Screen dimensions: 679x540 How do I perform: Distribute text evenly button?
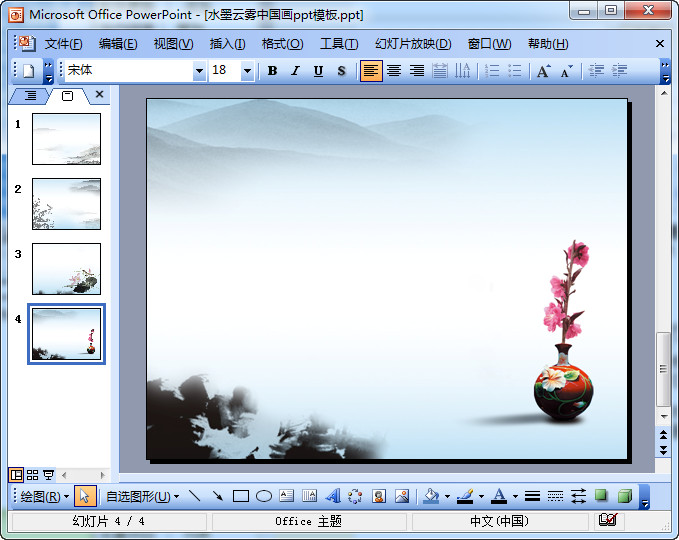pyautogui.click(x=440, y=71)
